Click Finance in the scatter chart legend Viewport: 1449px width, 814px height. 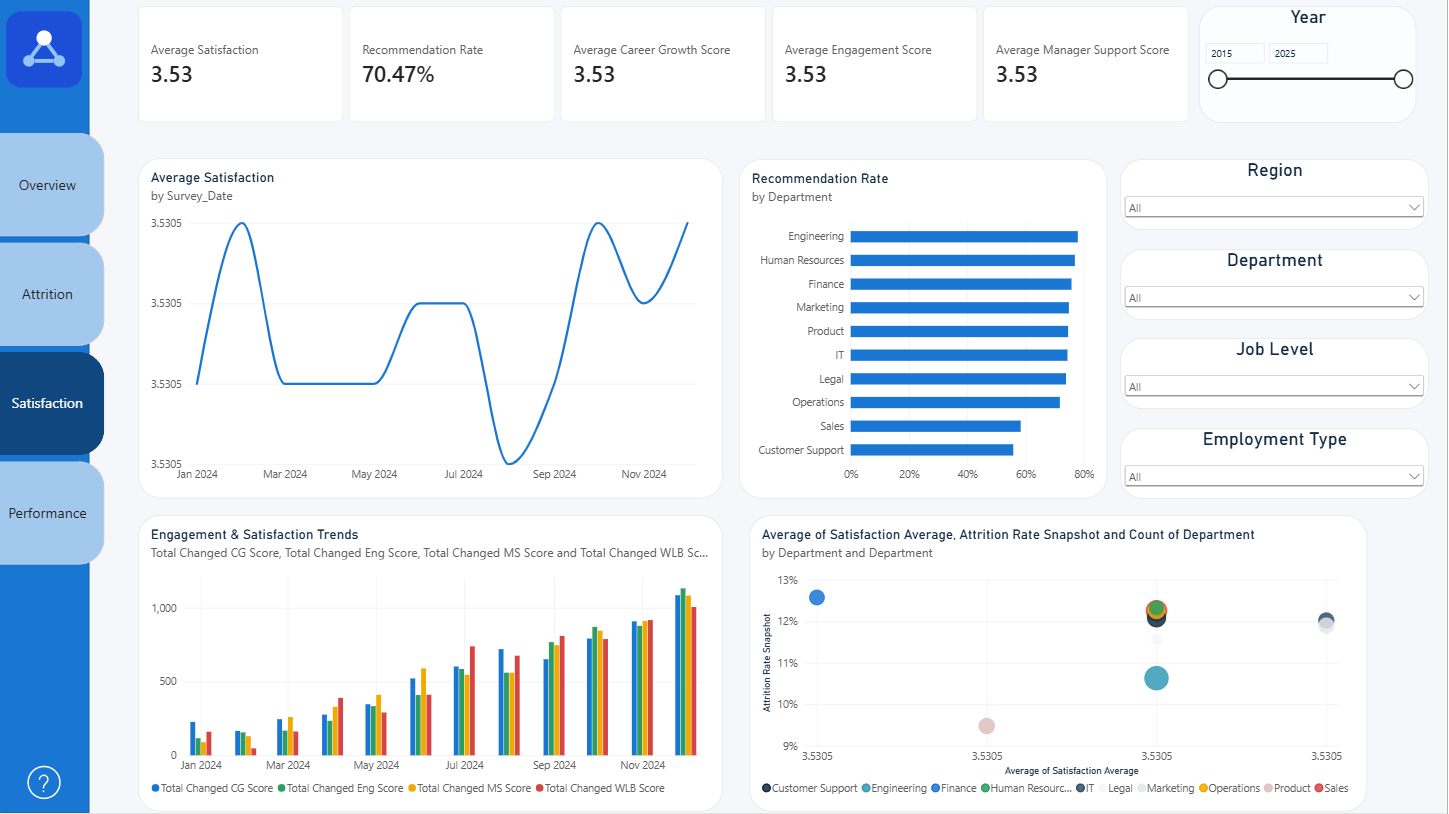[953, 788]
